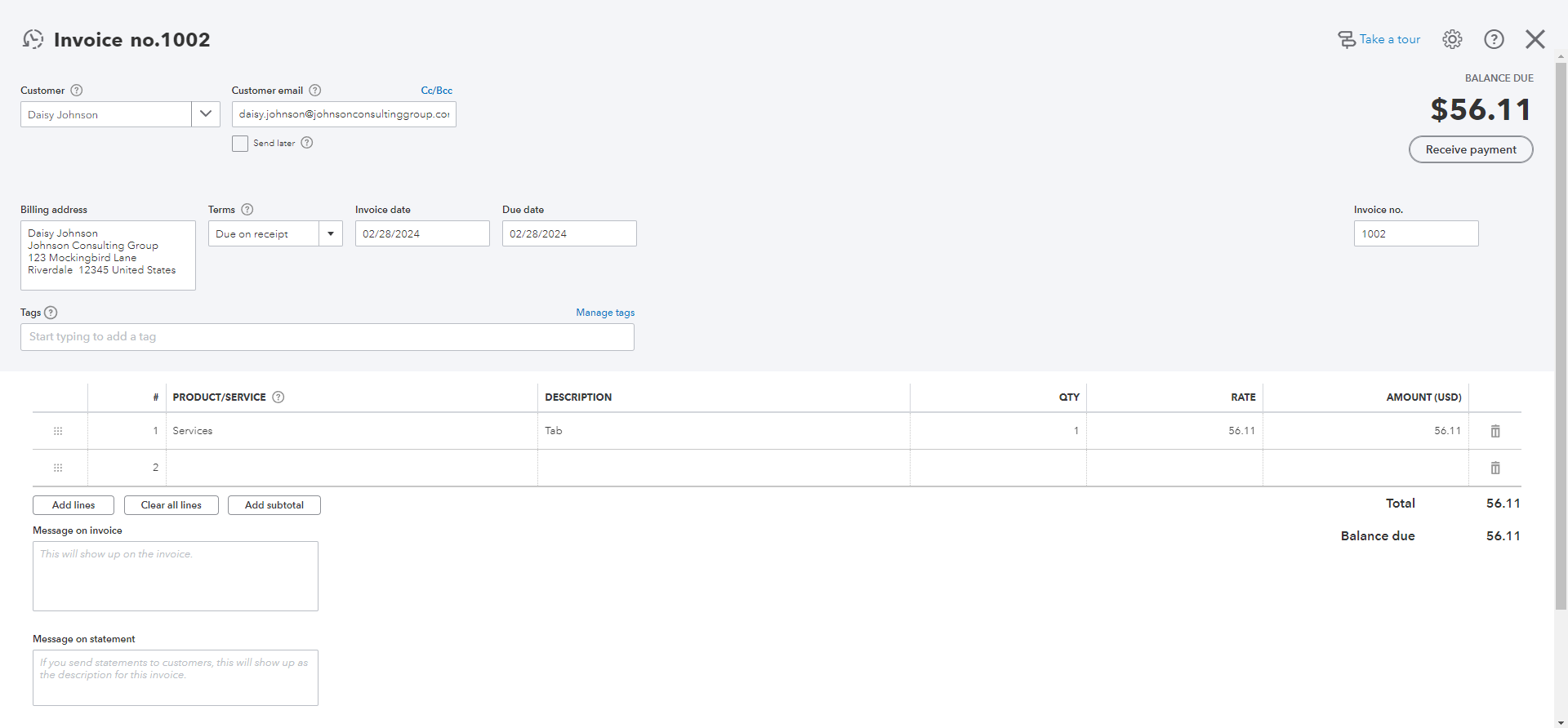Expand the Customer dropdown arrow
The height and width of the screenshot is (728, 1568).
click(x=206, y=114)
